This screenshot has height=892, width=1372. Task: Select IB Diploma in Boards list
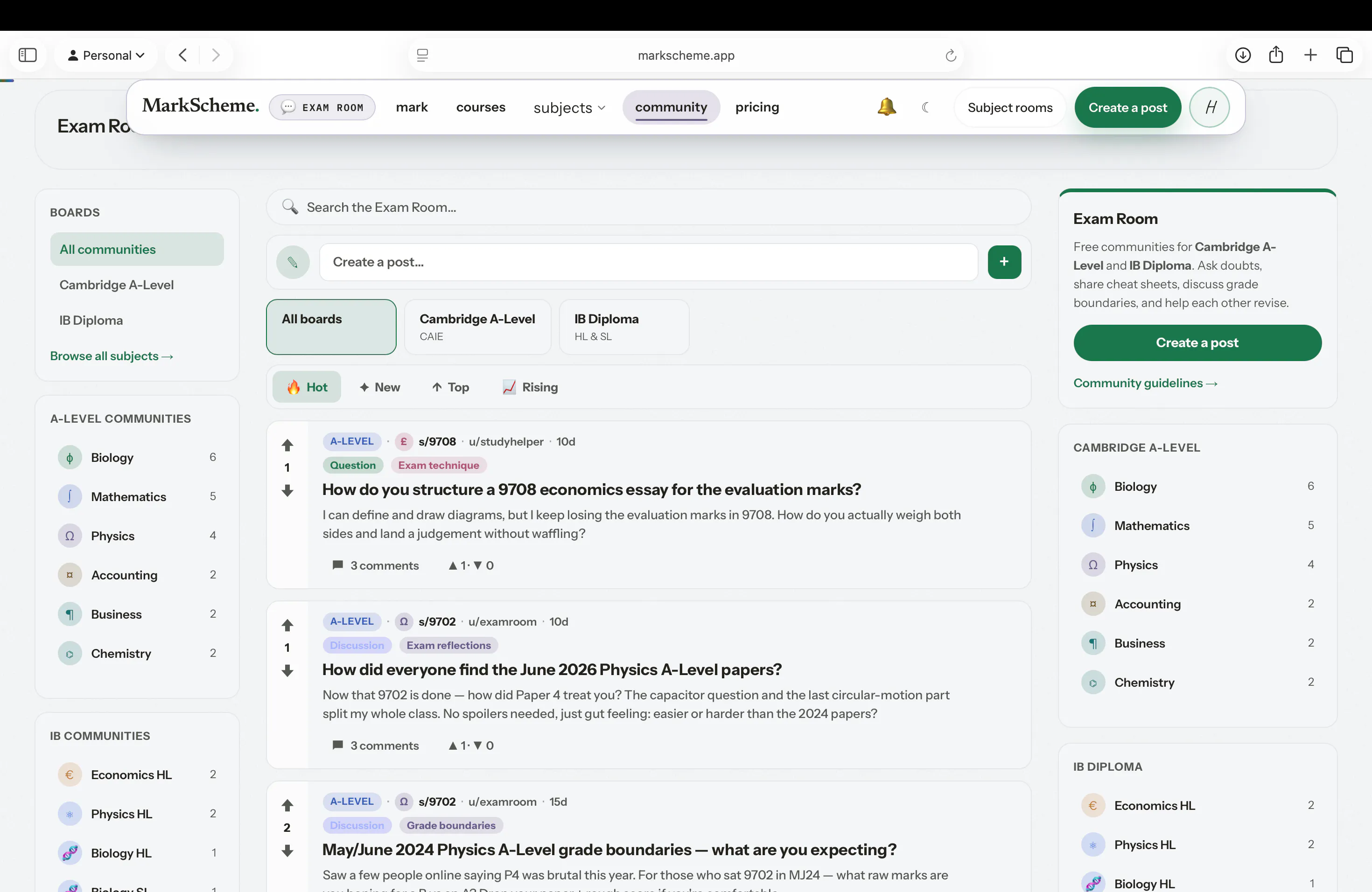(137, 320)
